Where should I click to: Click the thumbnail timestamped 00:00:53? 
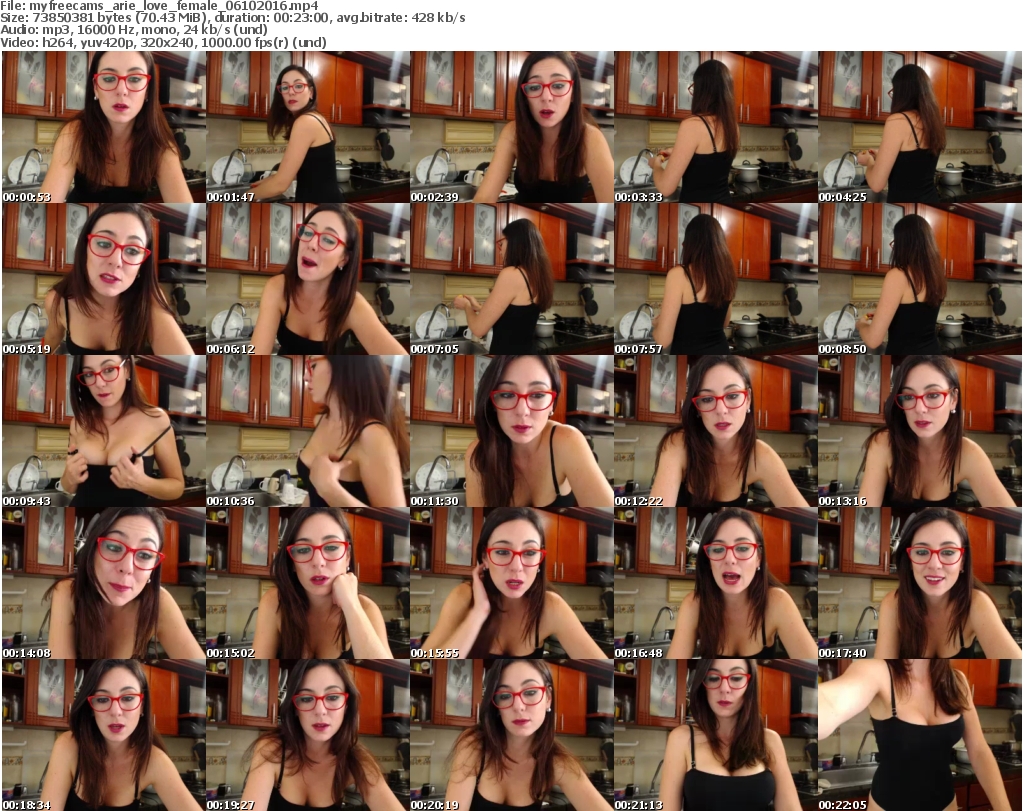104,127
